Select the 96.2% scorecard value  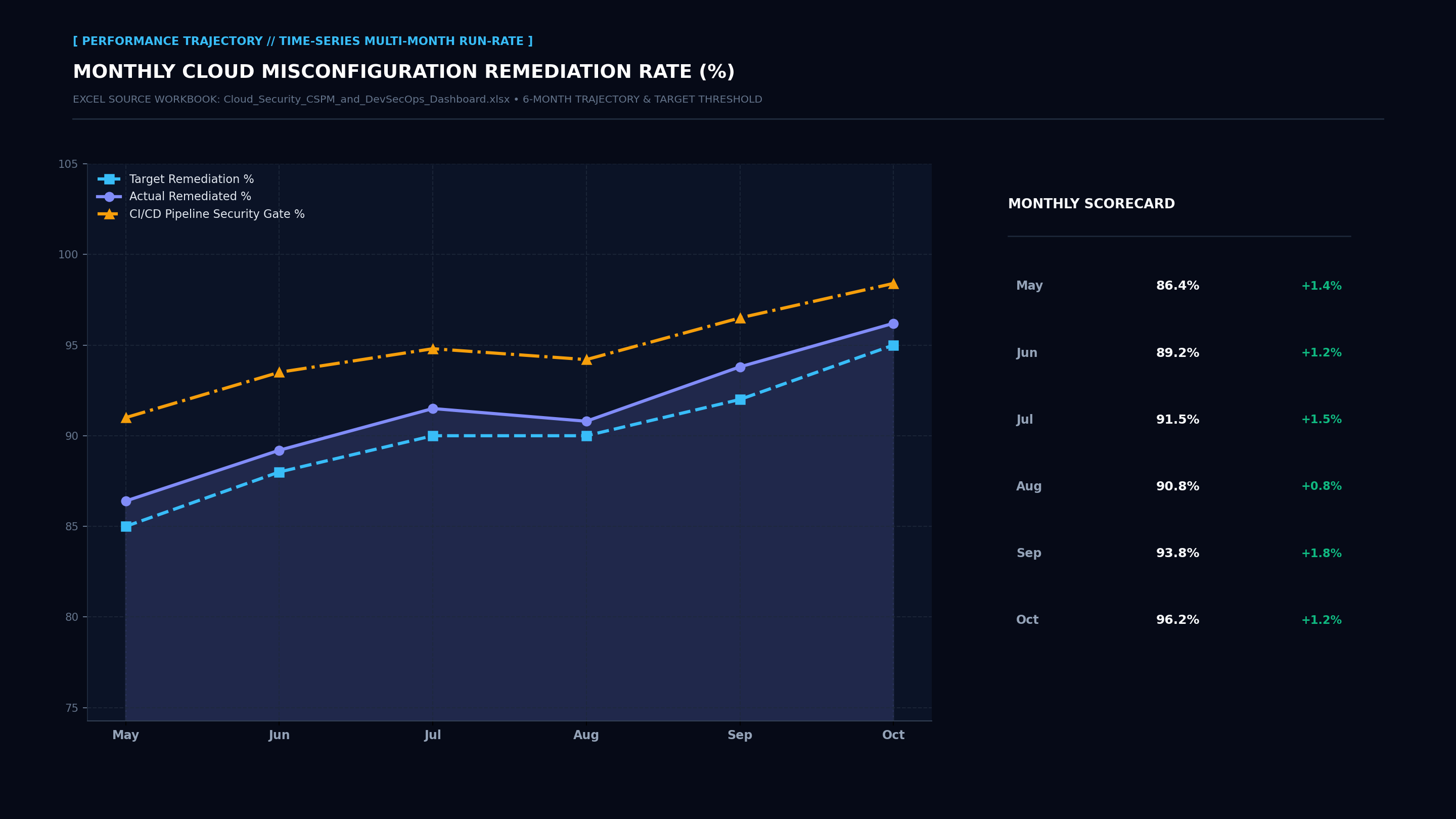point(1177,620)
